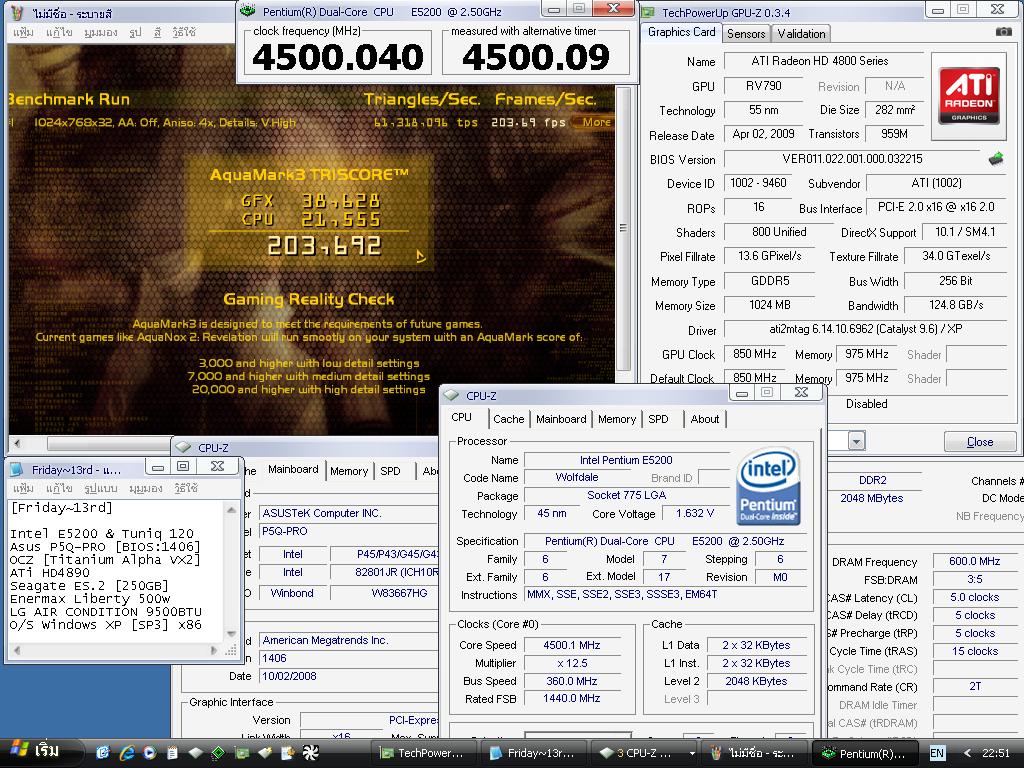Image resolution: width=1024 pixels, height=768 pixels.
Task: Launch Internet Explorer from quick launch
Action: click(x=126, y=753)
